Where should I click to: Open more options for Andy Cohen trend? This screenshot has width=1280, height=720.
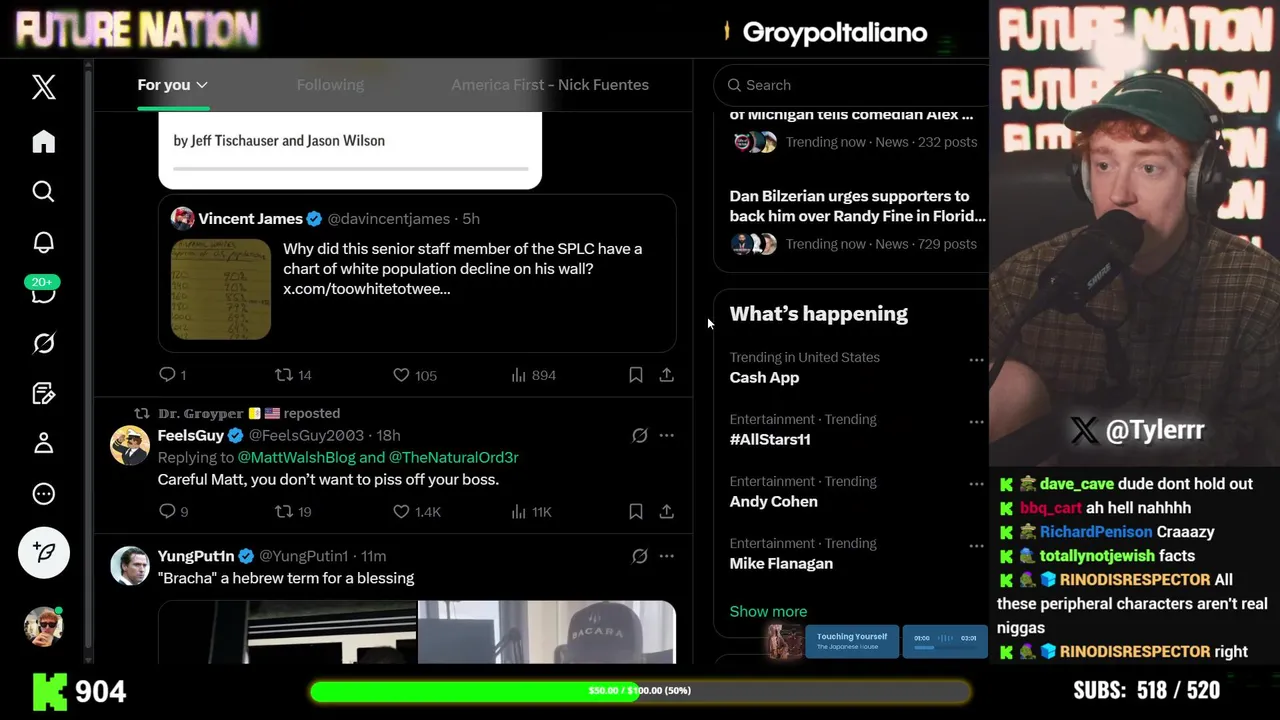click(x=976, y=484)
